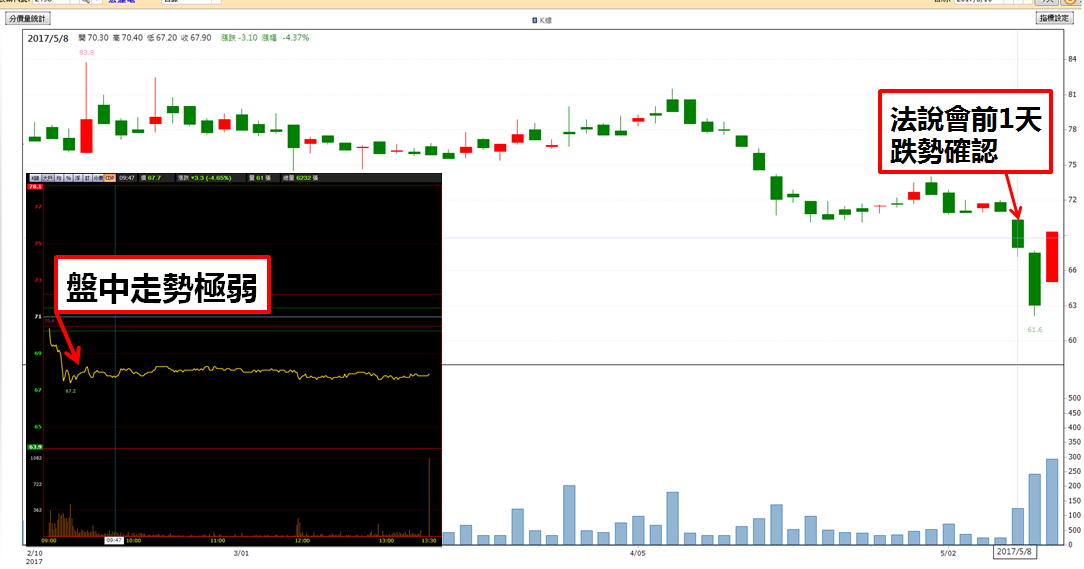Select the 2017/5/8 green candlestick on the crosshair

pyautogui.click(x=1018, y=234)
